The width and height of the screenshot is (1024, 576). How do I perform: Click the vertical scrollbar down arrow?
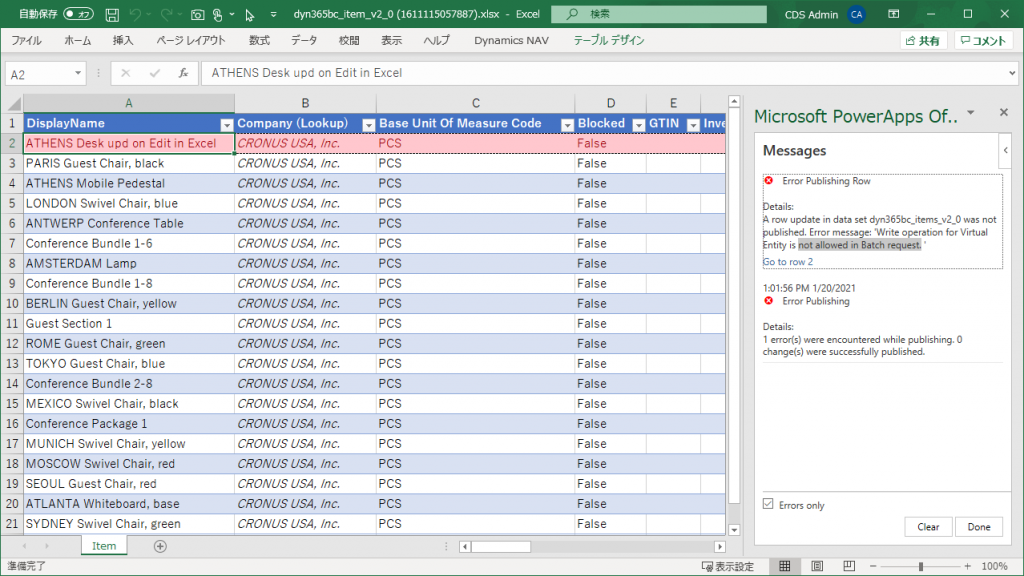734,530
